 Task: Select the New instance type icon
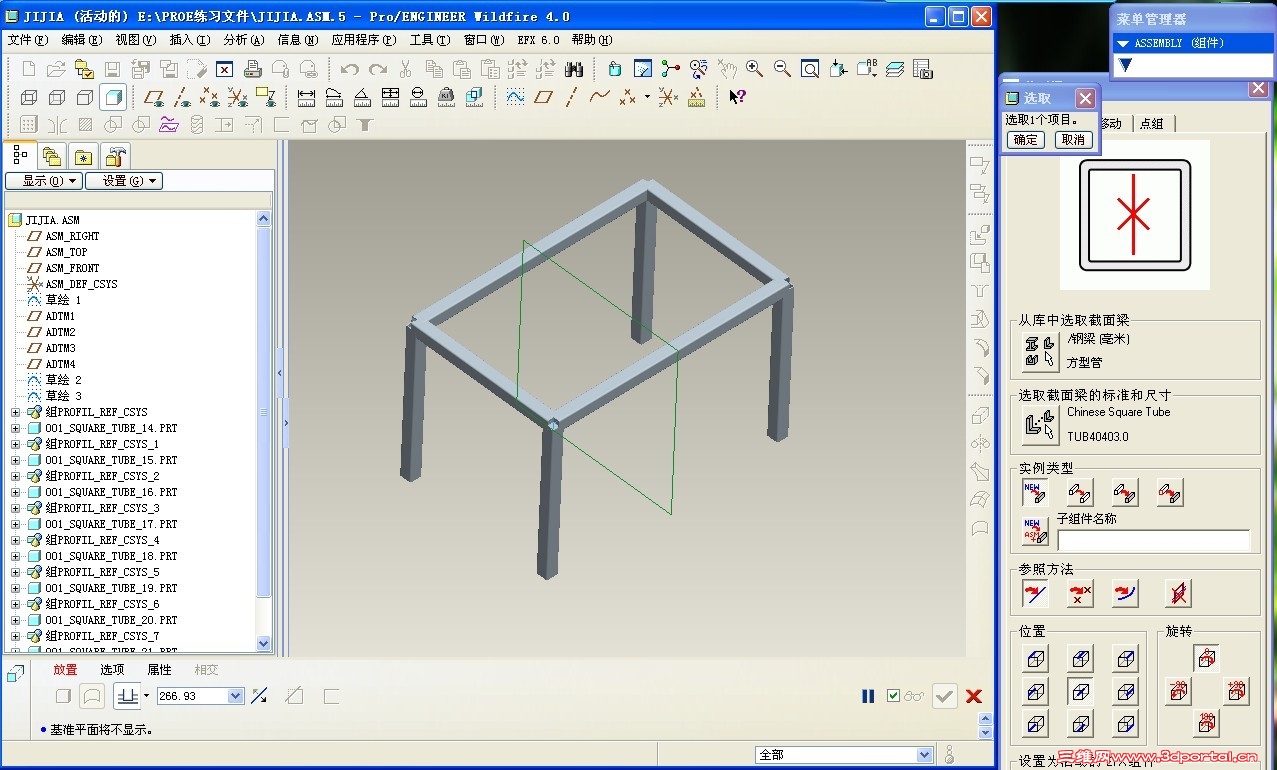click(1035, 492)
